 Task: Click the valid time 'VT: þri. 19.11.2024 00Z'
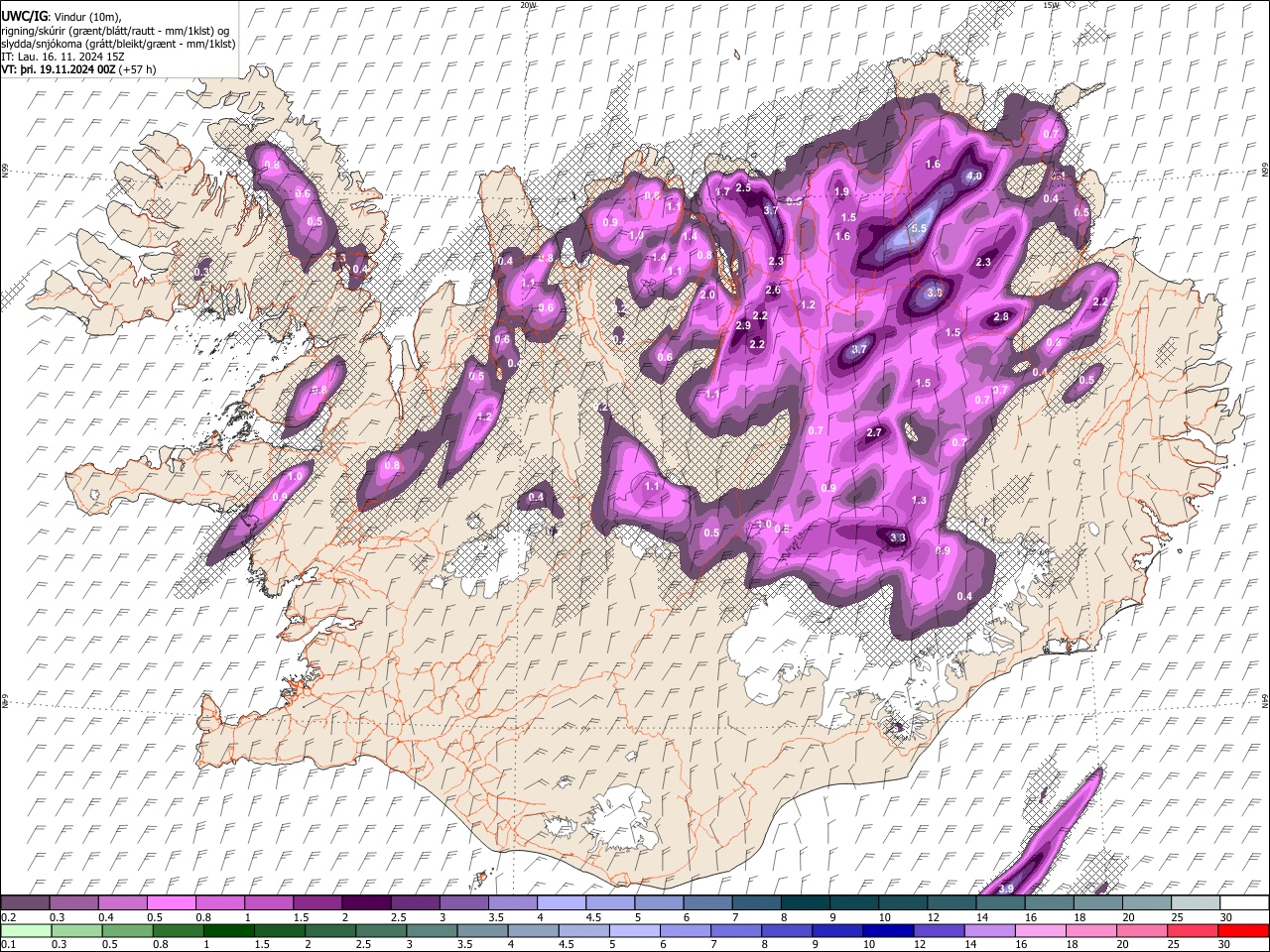[x=59, y=69]
